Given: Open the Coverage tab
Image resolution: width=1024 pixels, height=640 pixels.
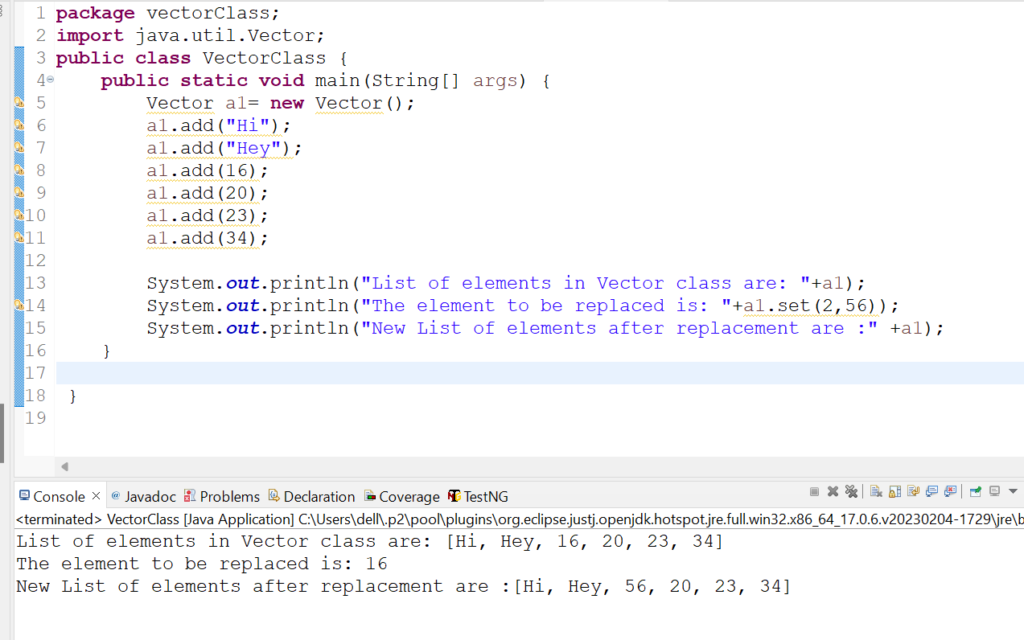Looking at the screenshot, I should coord(402,496).
